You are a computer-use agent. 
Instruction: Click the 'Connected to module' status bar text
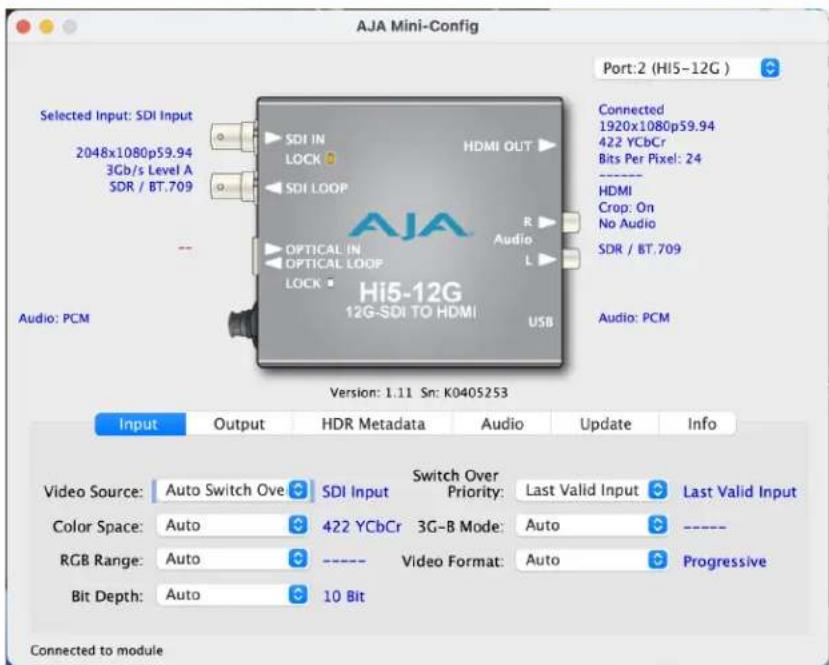pos(96,650)
